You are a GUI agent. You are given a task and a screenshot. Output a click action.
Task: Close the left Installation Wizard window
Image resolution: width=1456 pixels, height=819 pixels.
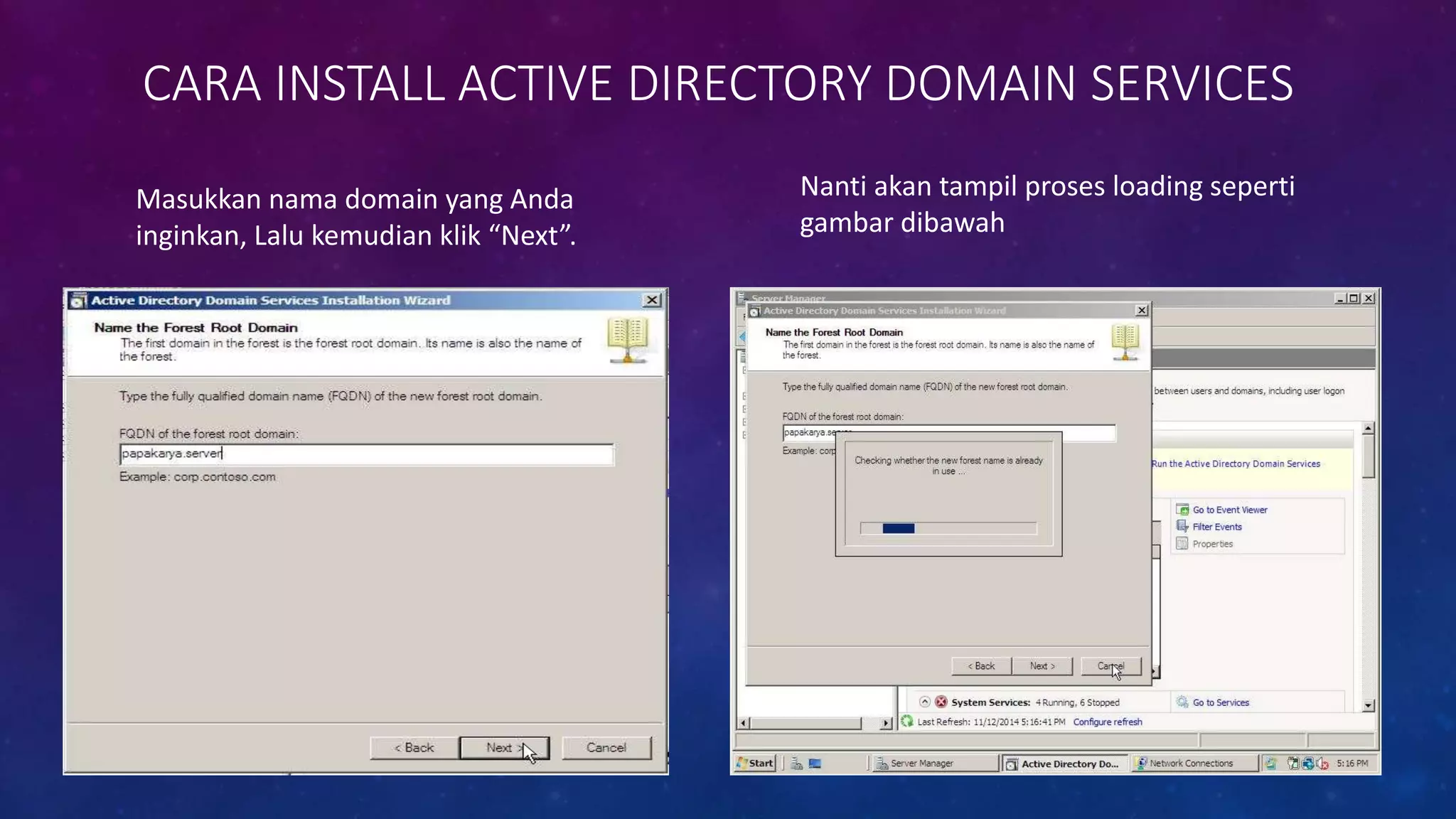click(x=651, y=300)
